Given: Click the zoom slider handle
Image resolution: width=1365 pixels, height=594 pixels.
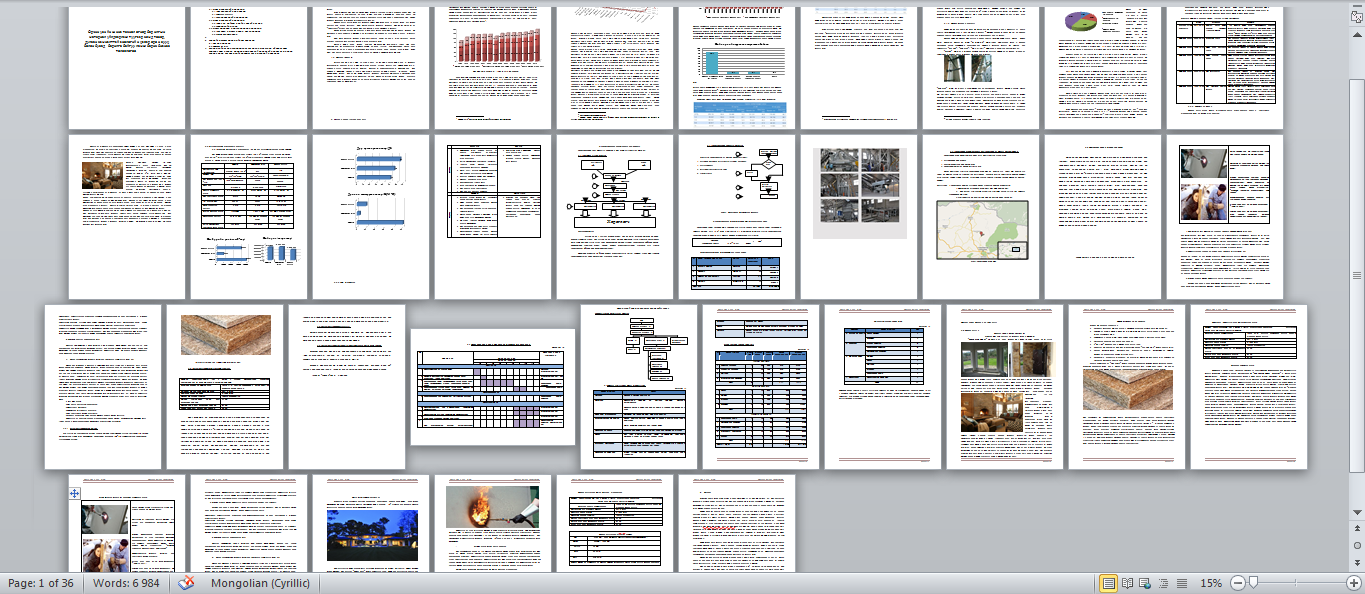Looking at the screenshot, I should [x=1253, y=583].
